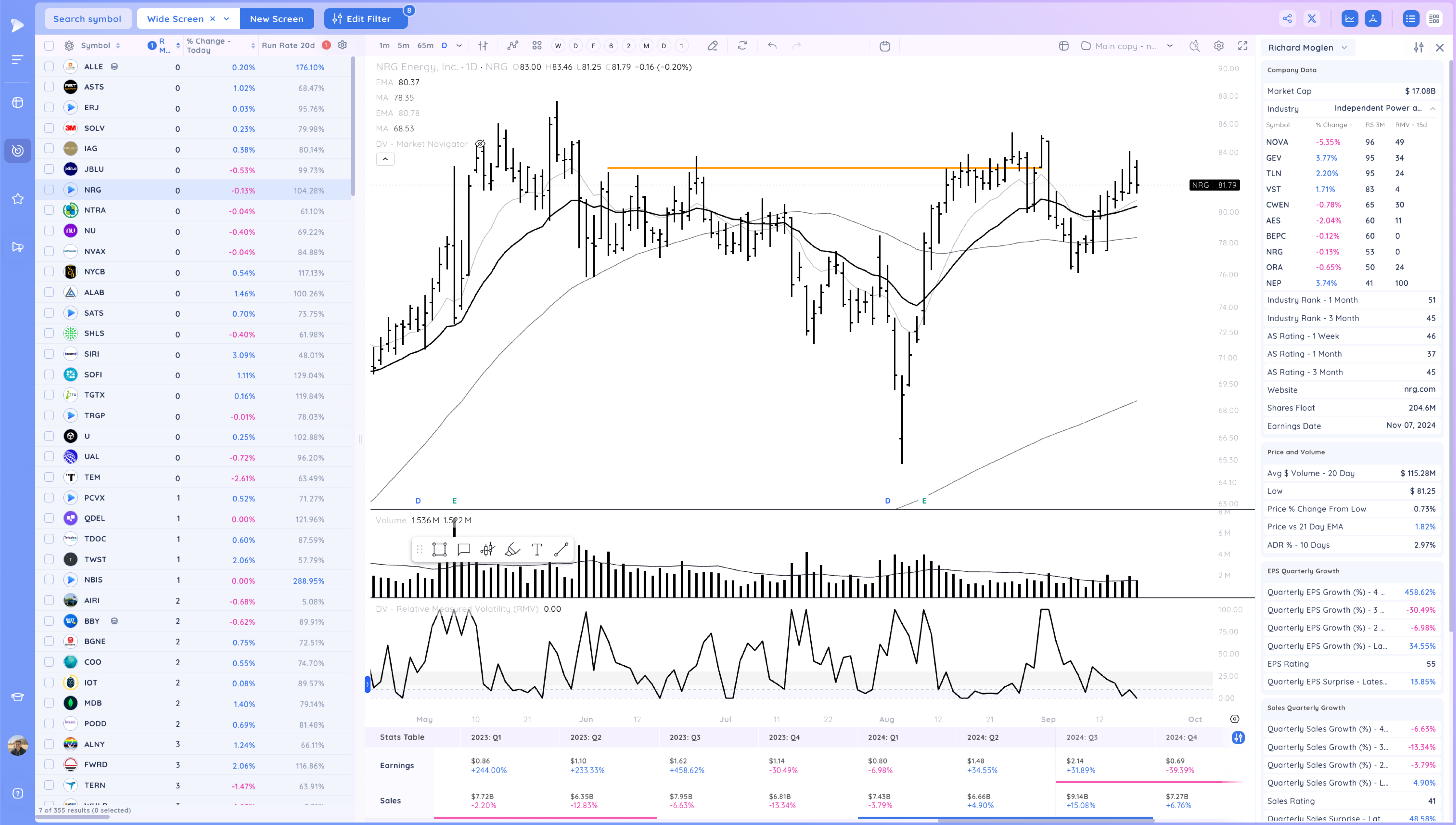
Task: Click the Search symbol field
Action: pyautogui.click(x=87, y=19)
